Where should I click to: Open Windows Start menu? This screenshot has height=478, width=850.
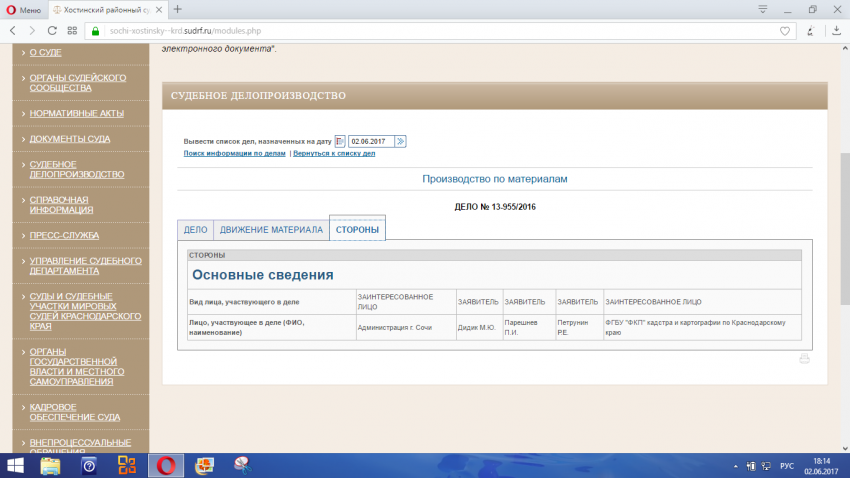[17, 465]
